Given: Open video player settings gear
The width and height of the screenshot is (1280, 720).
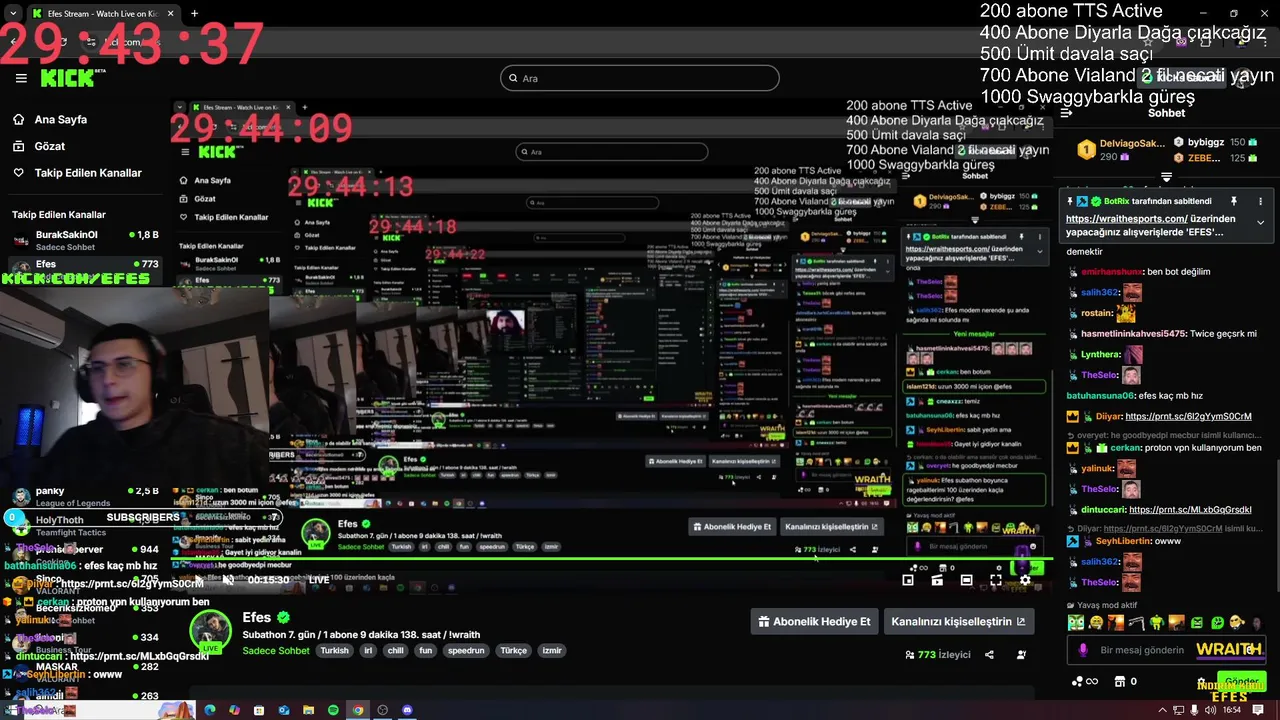Looking at the screenshot, I should 1024,580.
